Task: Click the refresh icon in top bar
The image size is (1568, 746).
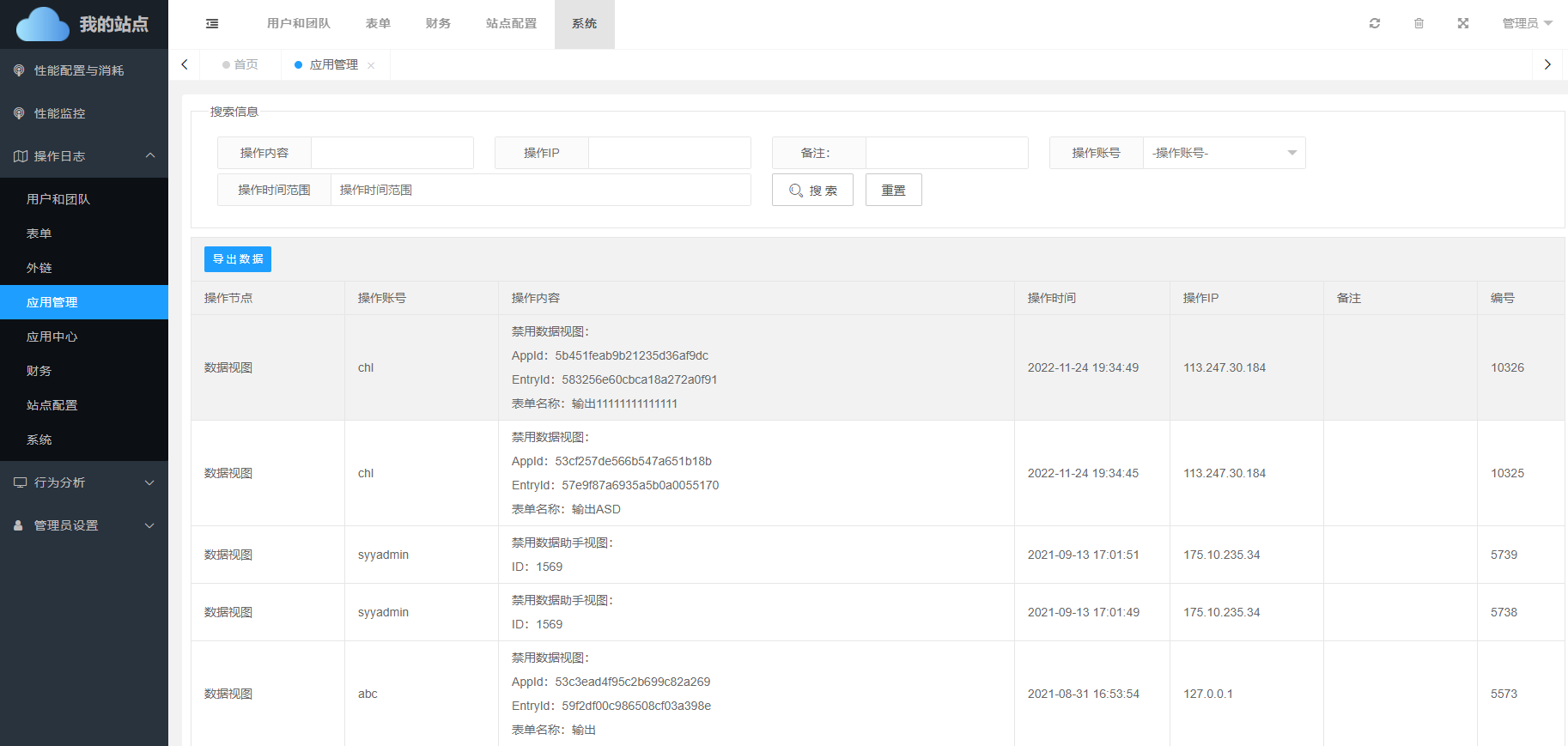Action: pos(1375,24)
